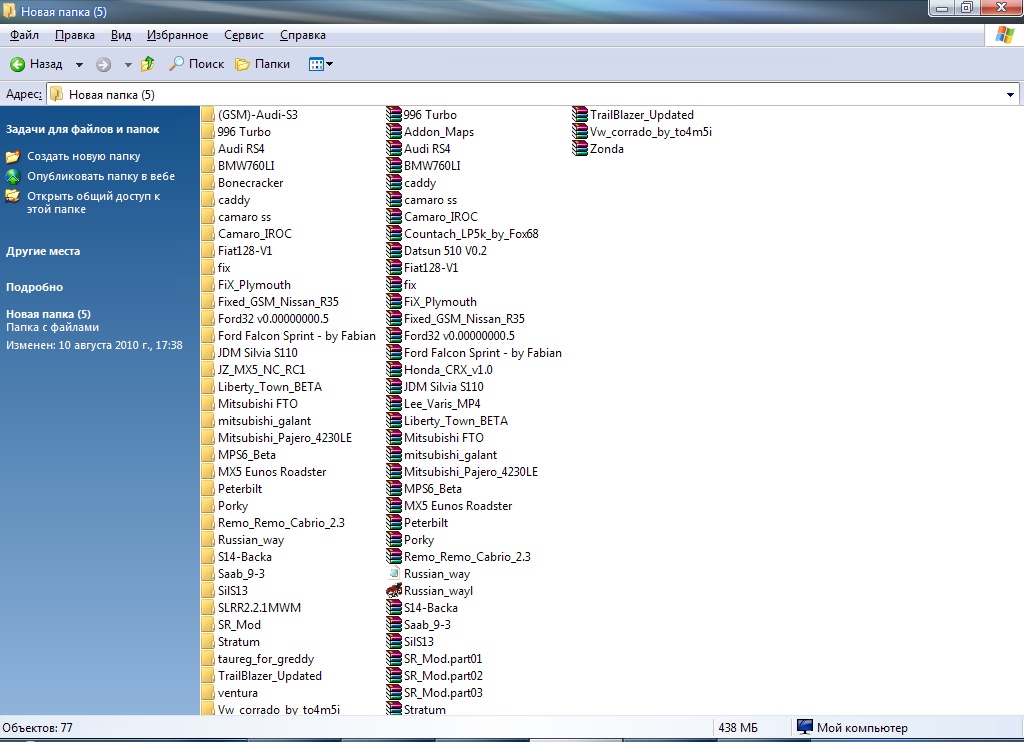
Task: Click the Windows logo throbber icon
Action: coord(1004,35)
